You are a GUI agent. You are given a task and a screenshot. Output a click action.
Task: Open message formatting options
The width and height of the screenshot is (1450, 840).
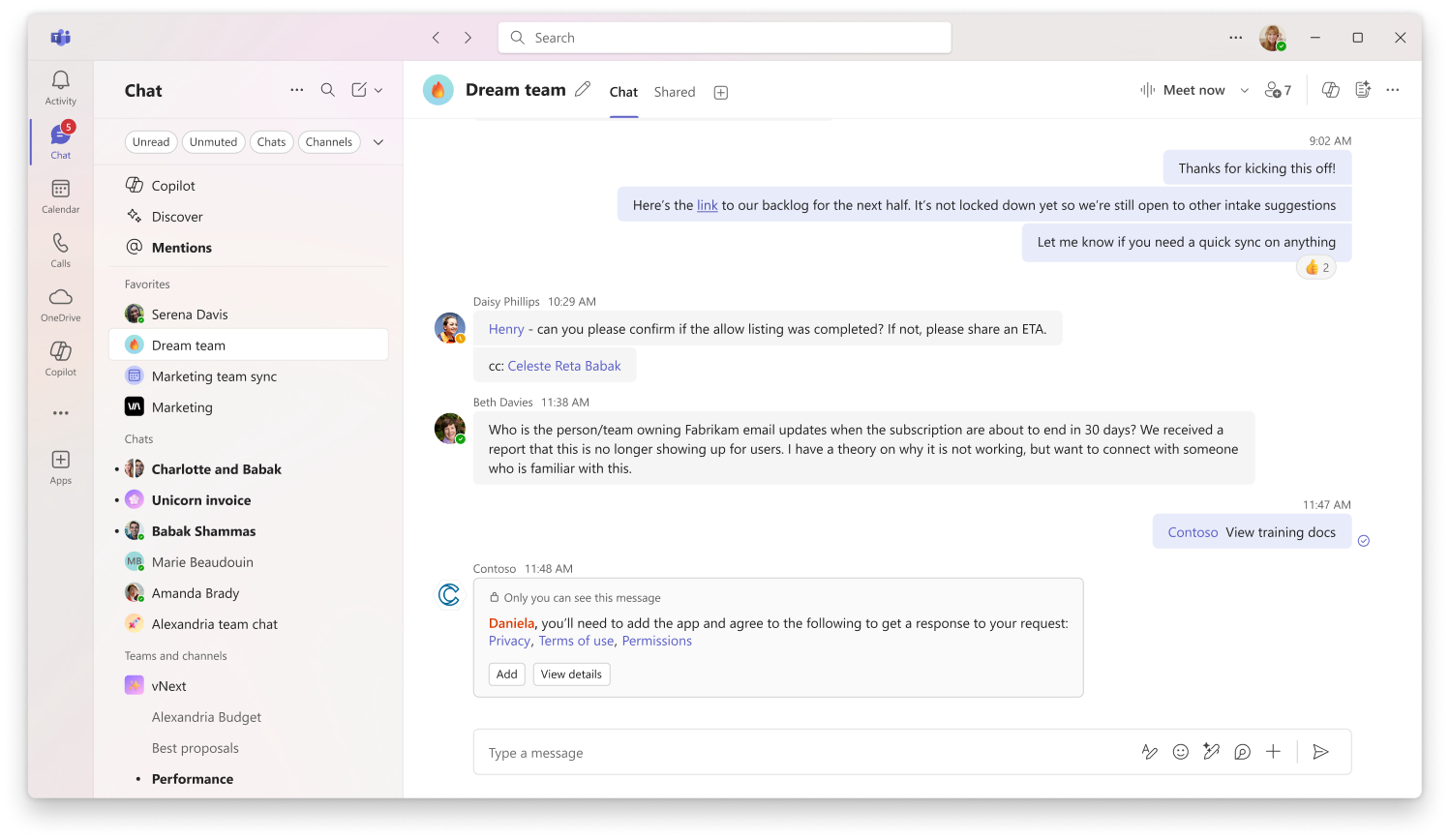click(1150, 752)
